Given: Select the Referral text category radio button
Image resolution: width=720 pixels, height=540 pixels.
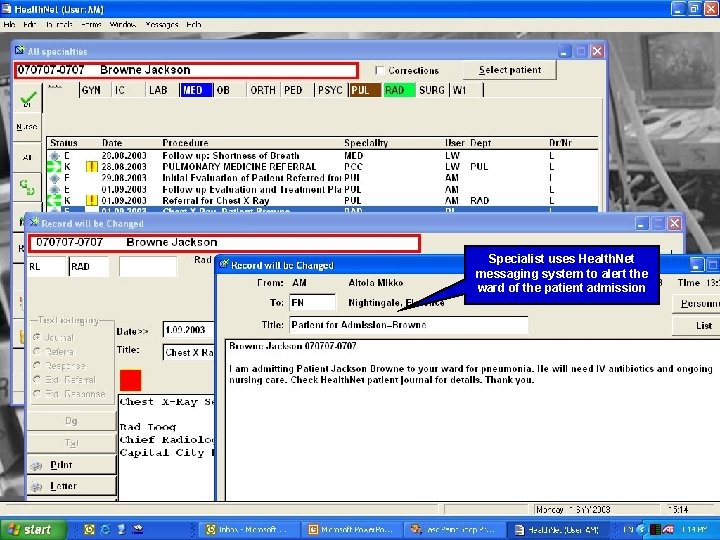Looking at the screenshot, I should (37, 352).
